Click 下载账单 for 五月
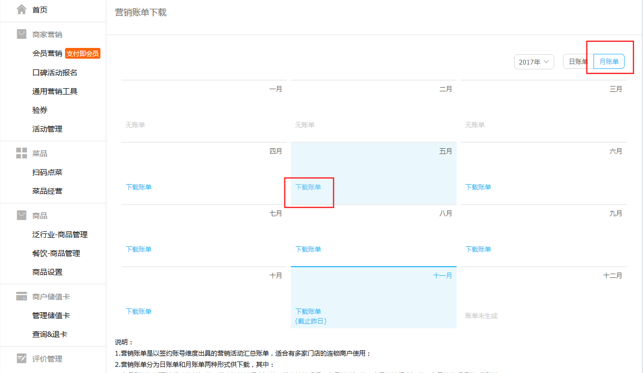Viewport: 643px width, 373px height. click(308, 187)
